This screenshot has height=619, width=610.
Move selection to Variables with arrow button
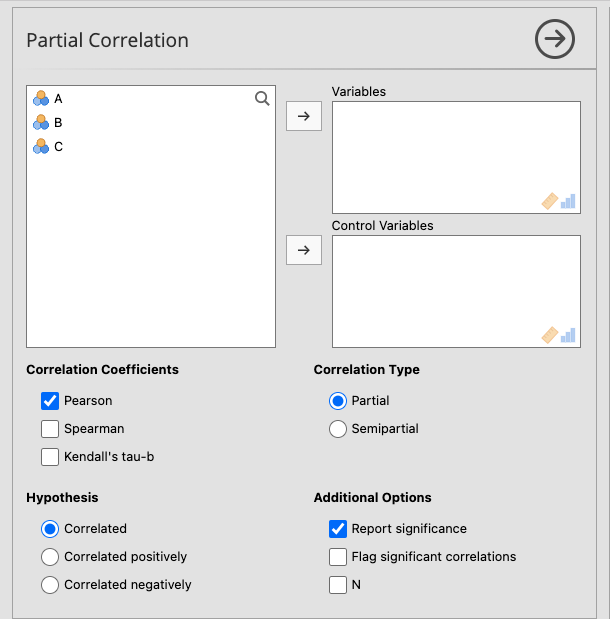[x=304, y=116]
